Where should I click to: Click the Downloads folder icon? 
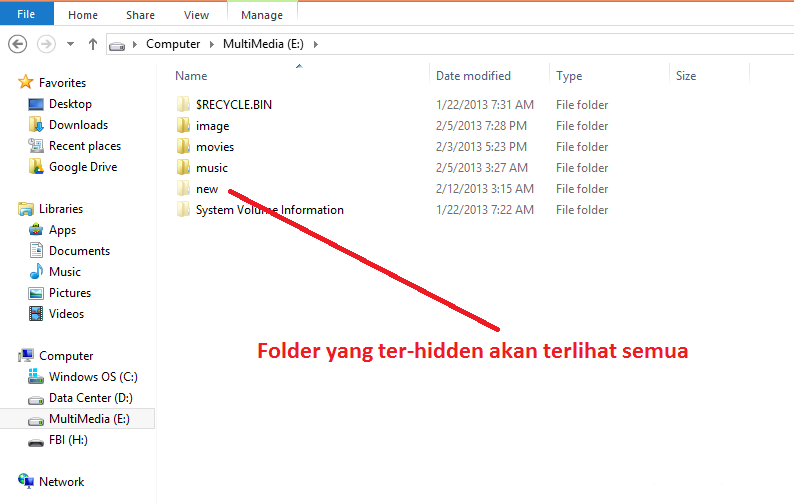coord(36,125)
